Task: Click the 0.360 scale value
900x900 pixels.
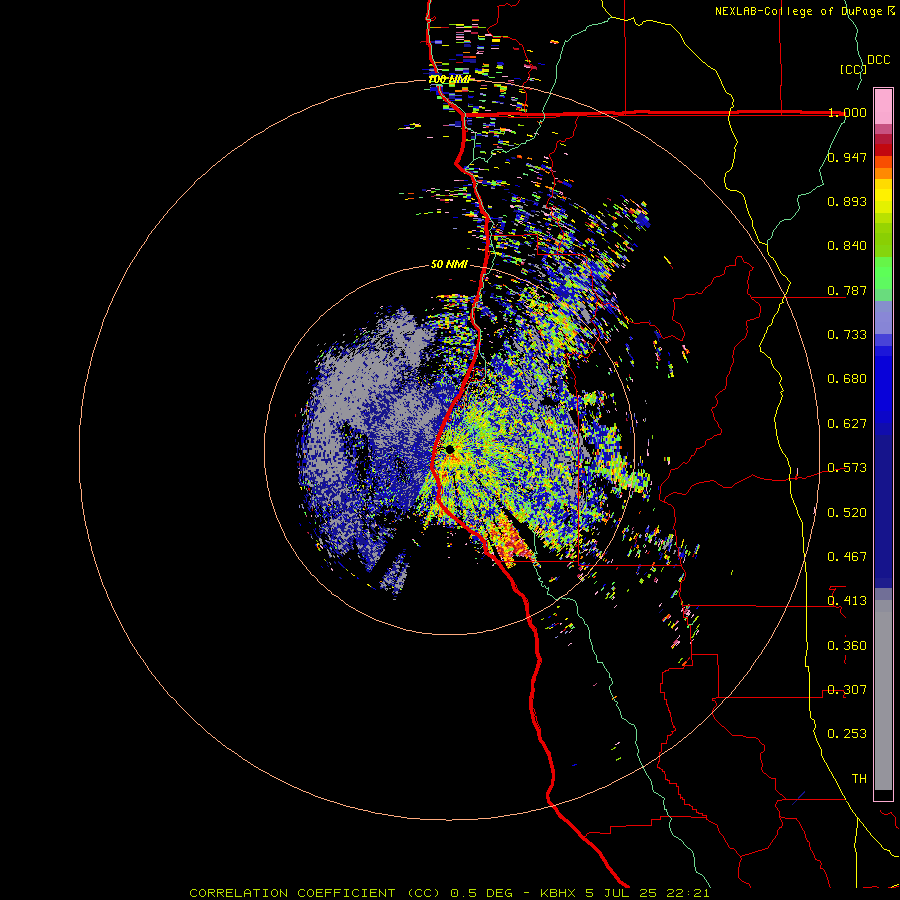Action: tap(847, 646)
